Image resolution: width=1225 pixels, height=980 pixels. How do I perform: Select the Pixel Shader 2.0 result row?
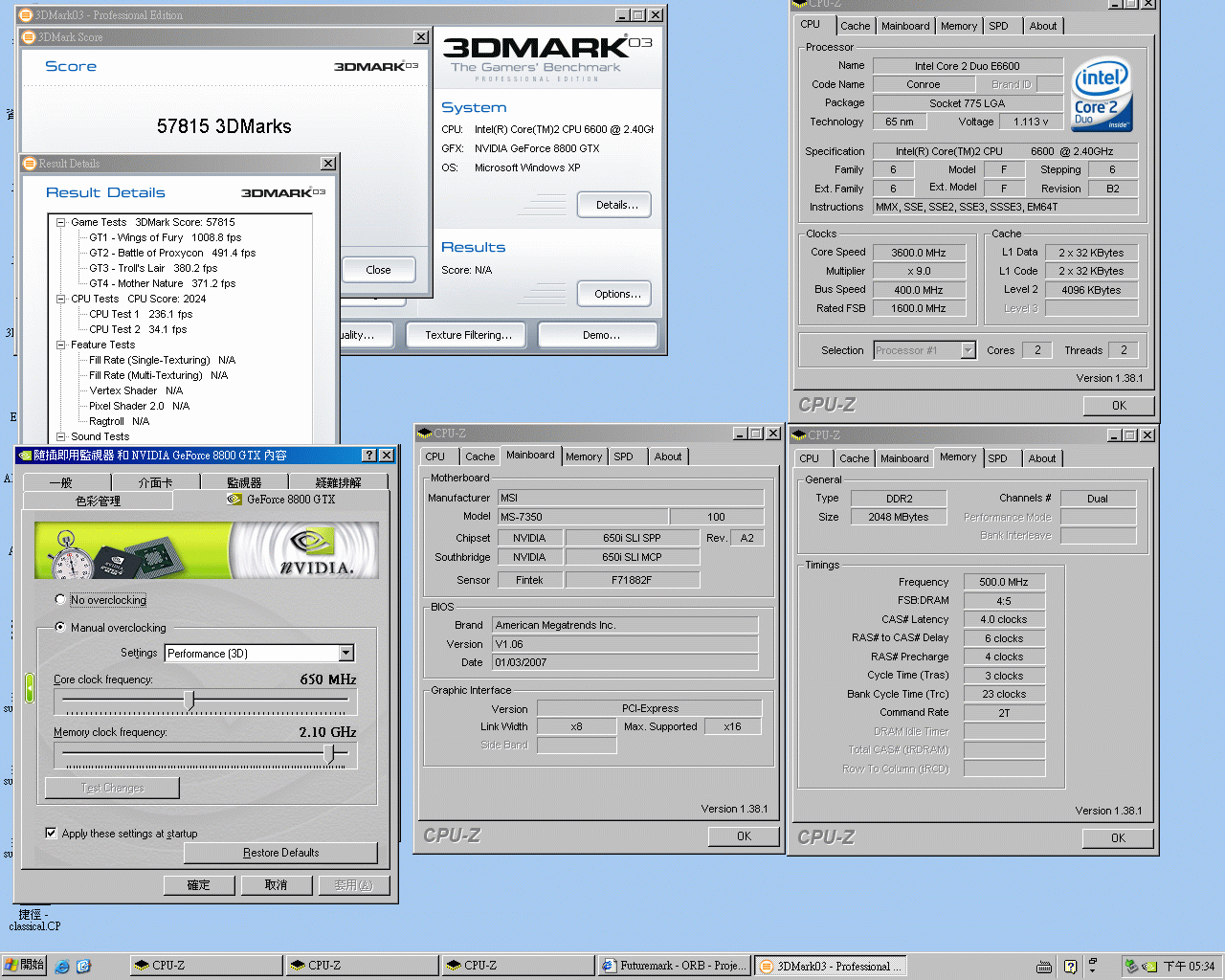(x=140, y=406)
